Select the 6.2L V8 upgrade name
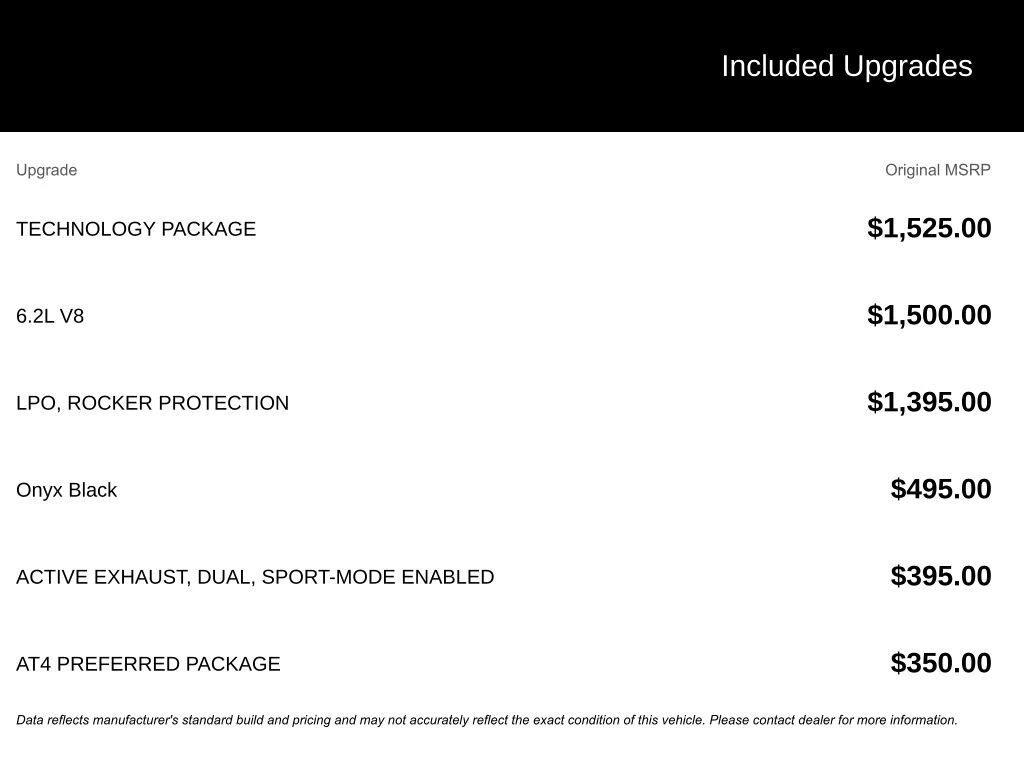The width and height of the screenshot is (1024, 768). [50, 316]
